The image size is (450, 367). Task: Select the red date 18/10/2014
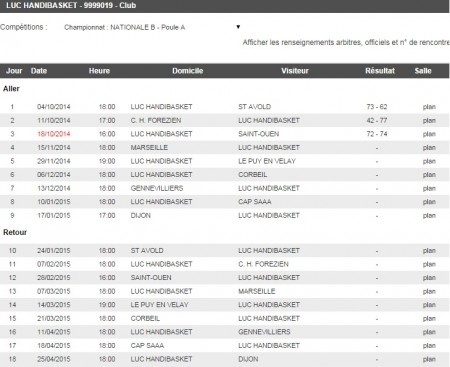click(x=54, y=134)
